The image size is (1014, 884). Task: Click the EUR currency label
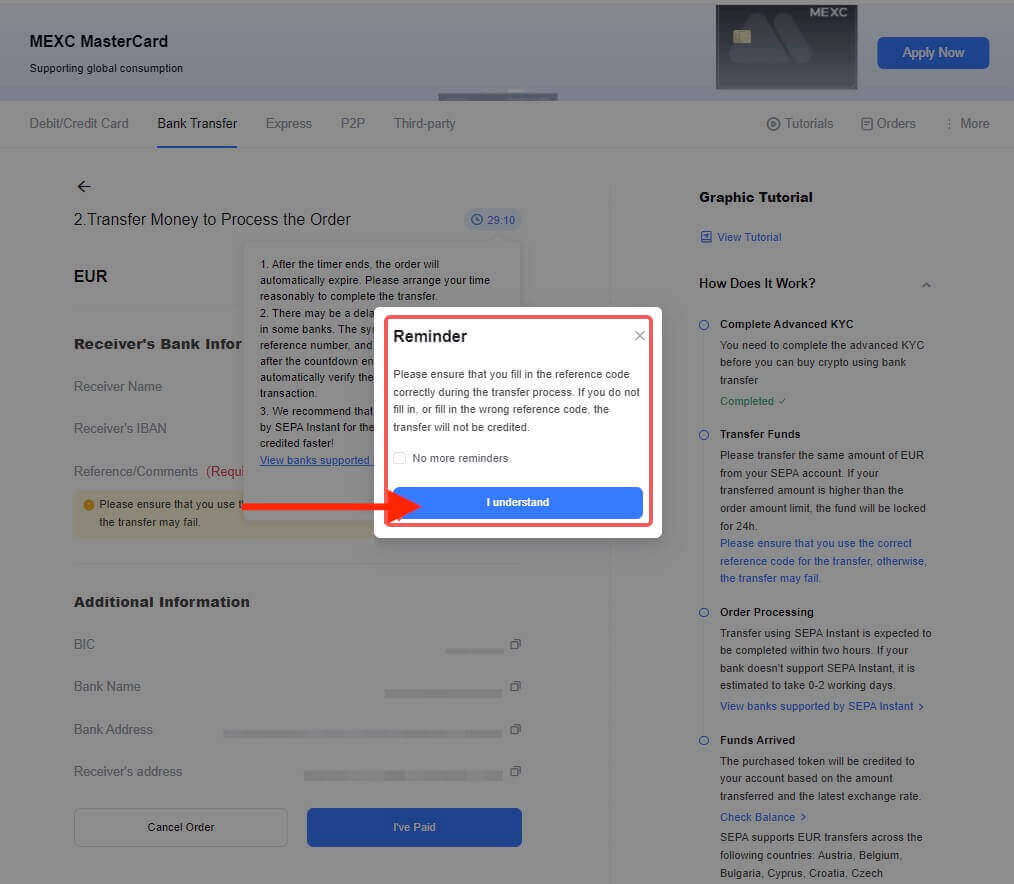point(91,276)
